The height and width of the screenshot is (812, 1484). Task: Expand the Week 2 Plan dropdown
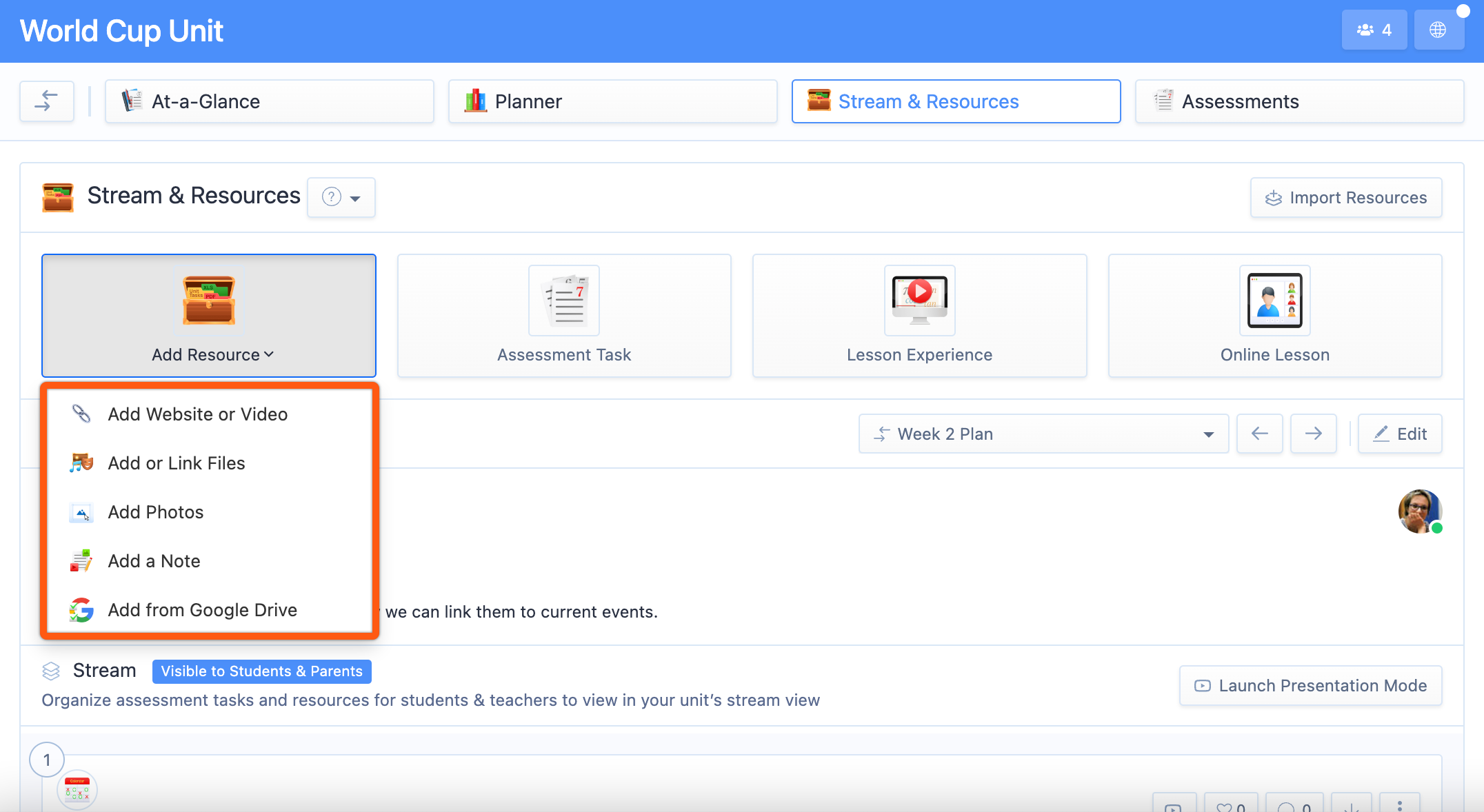[x=1043, y=434]
